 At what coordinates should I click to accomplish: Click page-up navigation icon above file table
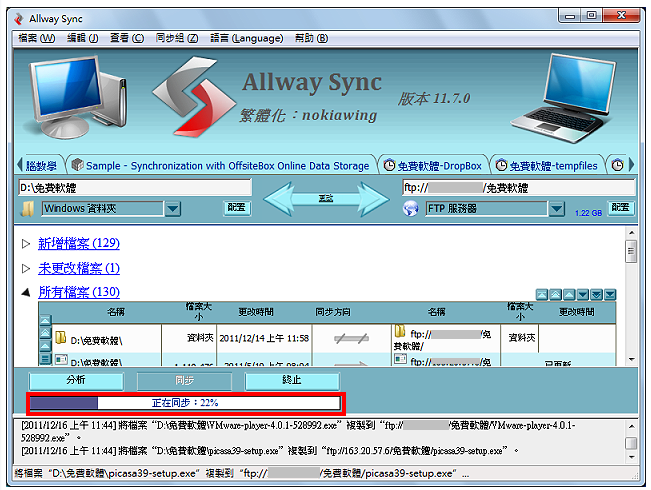click(556, 295)
